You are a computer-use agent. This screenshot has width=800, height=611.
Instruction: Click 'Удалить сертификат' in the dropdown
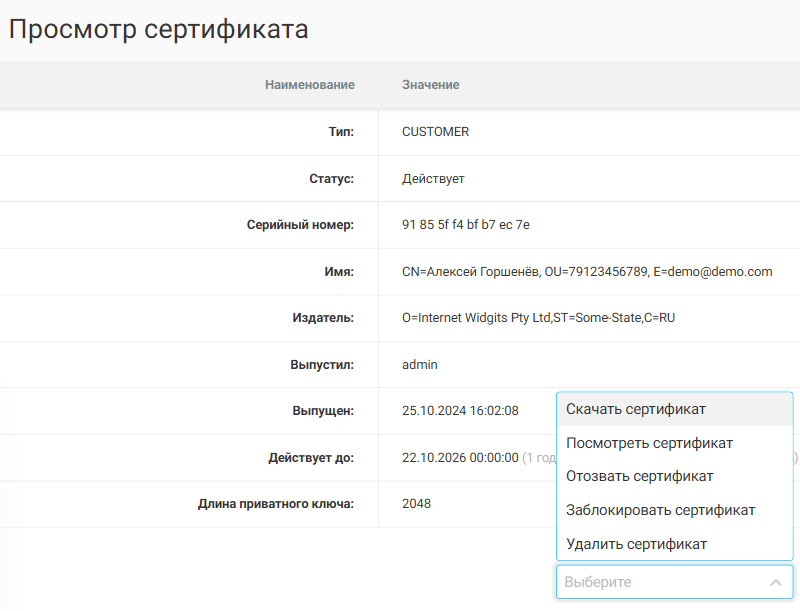tap(636, 544)
